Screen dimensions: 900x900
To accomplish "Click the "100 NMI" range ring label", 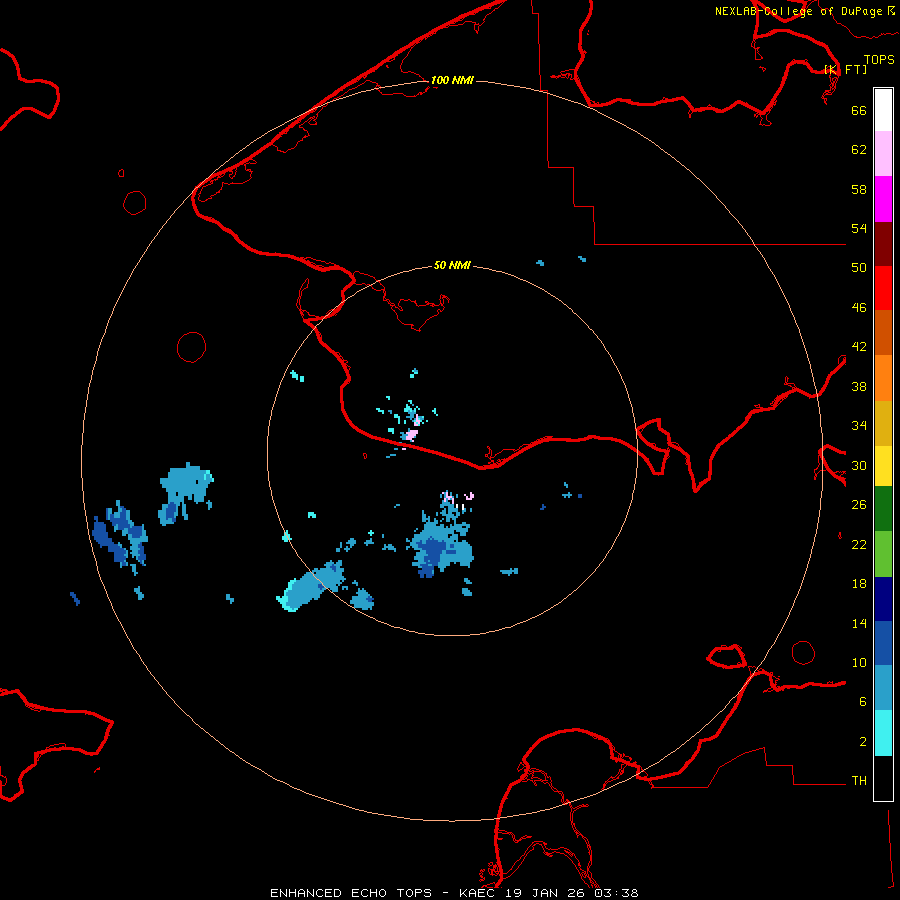I will tap(452, 80).
